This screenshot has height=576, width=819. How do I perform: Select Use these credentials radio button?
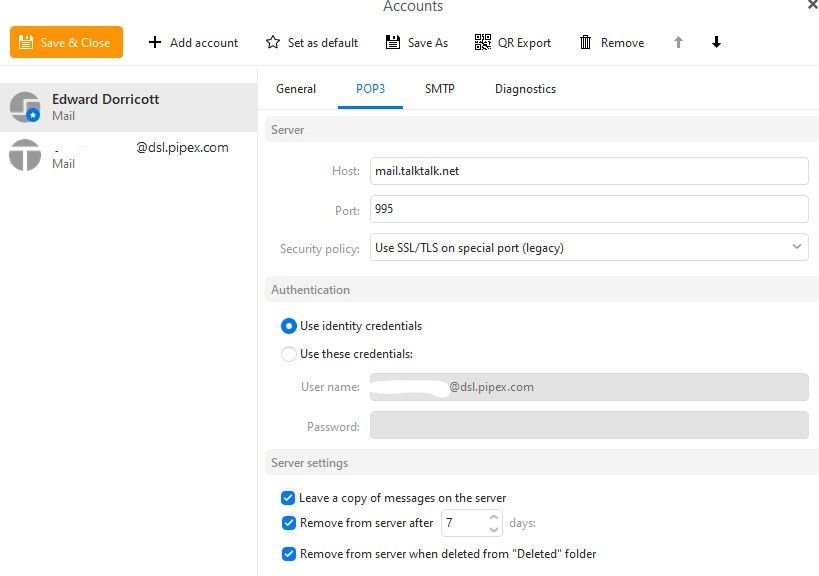[289, 354]
